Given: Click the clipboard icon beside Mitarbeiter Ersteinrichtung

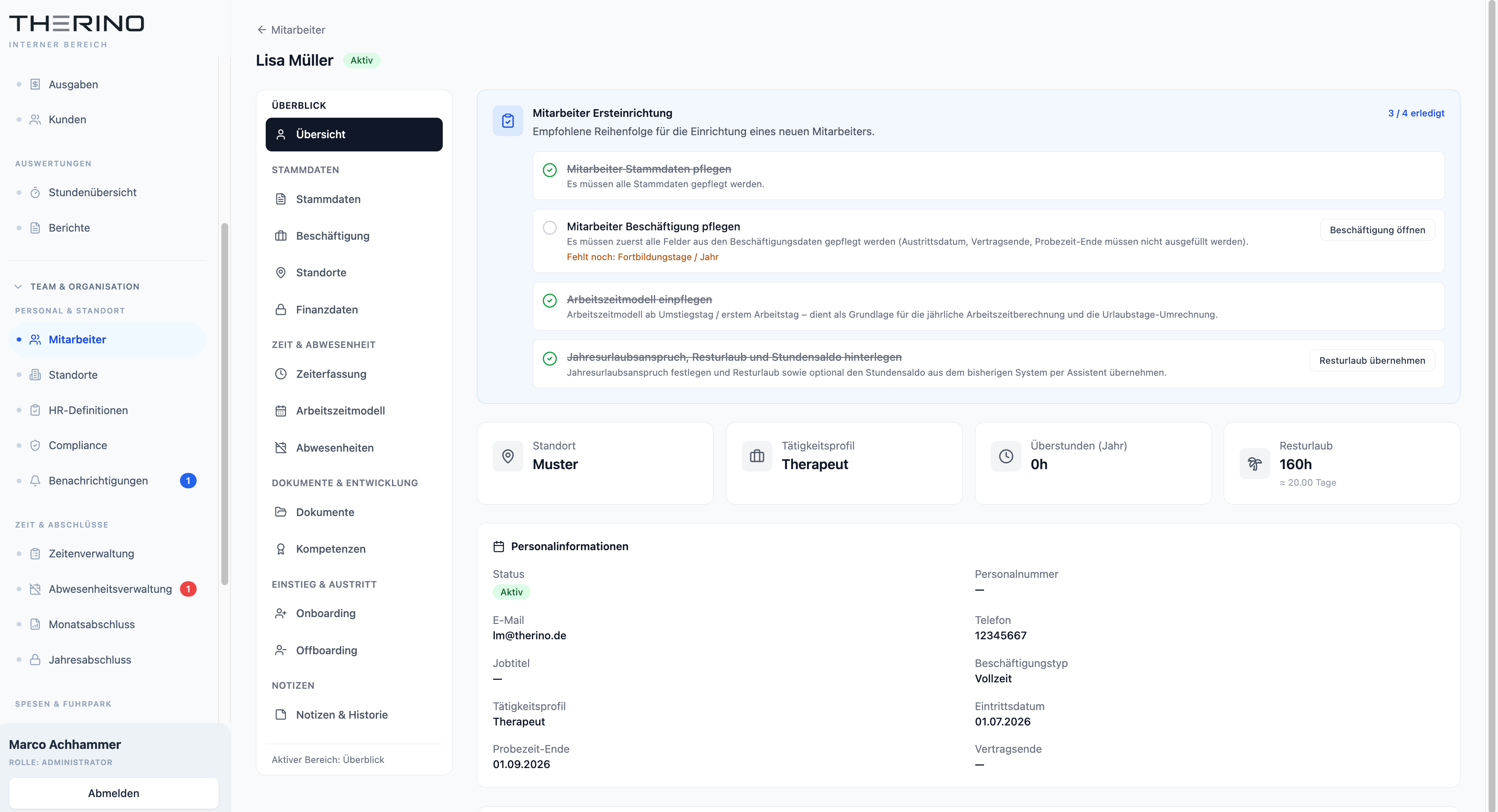Looking at the screenshot, I should point(508,121).
